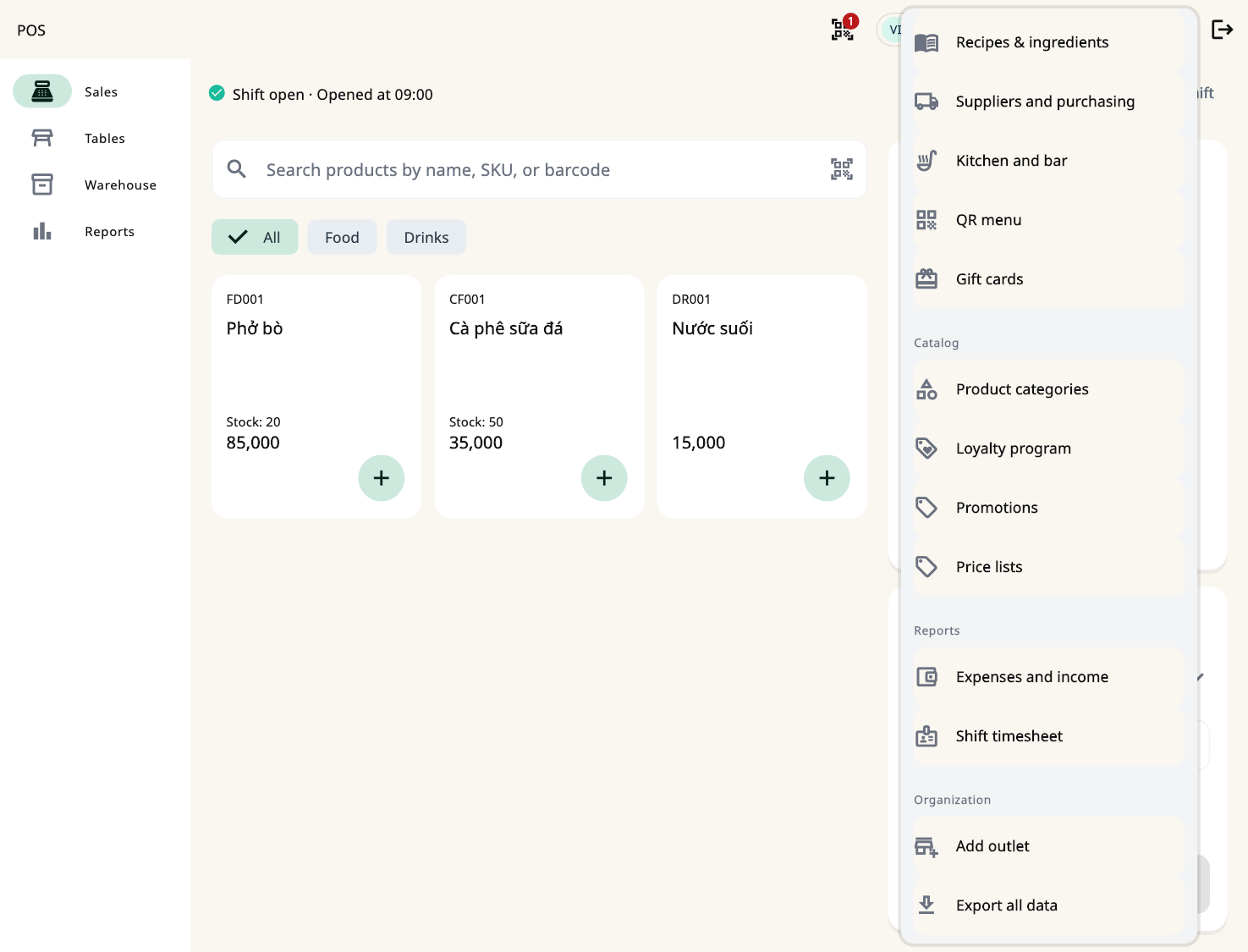Open the Loyalty program menu item

[x=1049, y=448]
